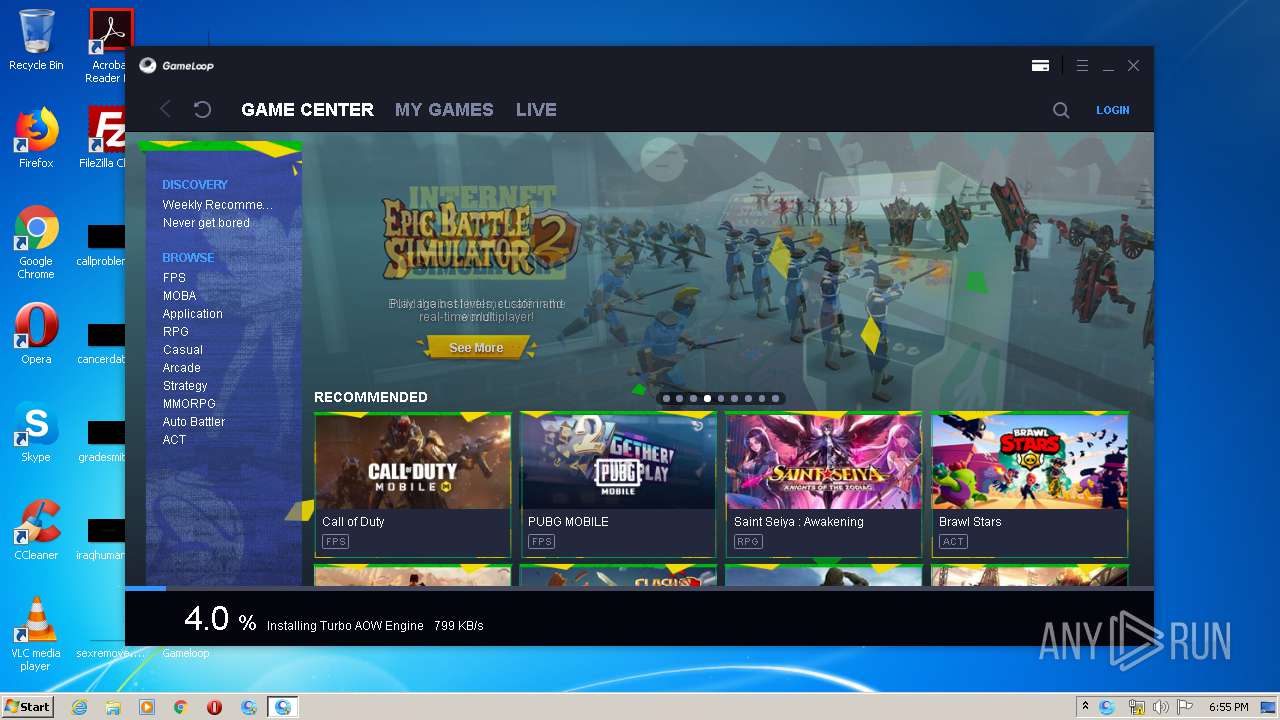
Task: Click RPG tag under Saint Seiya
Action: point(748,542)
